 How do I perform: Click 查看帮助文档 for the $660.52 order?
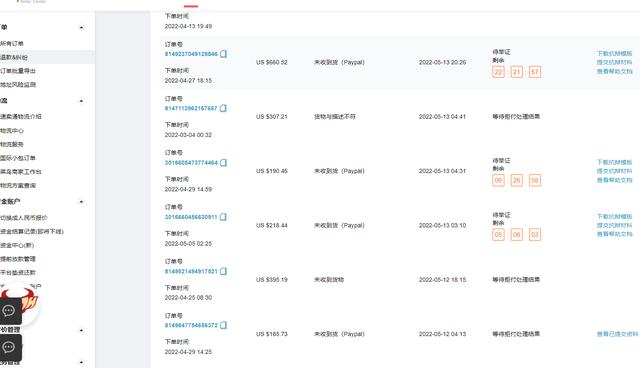pos(614,71)
